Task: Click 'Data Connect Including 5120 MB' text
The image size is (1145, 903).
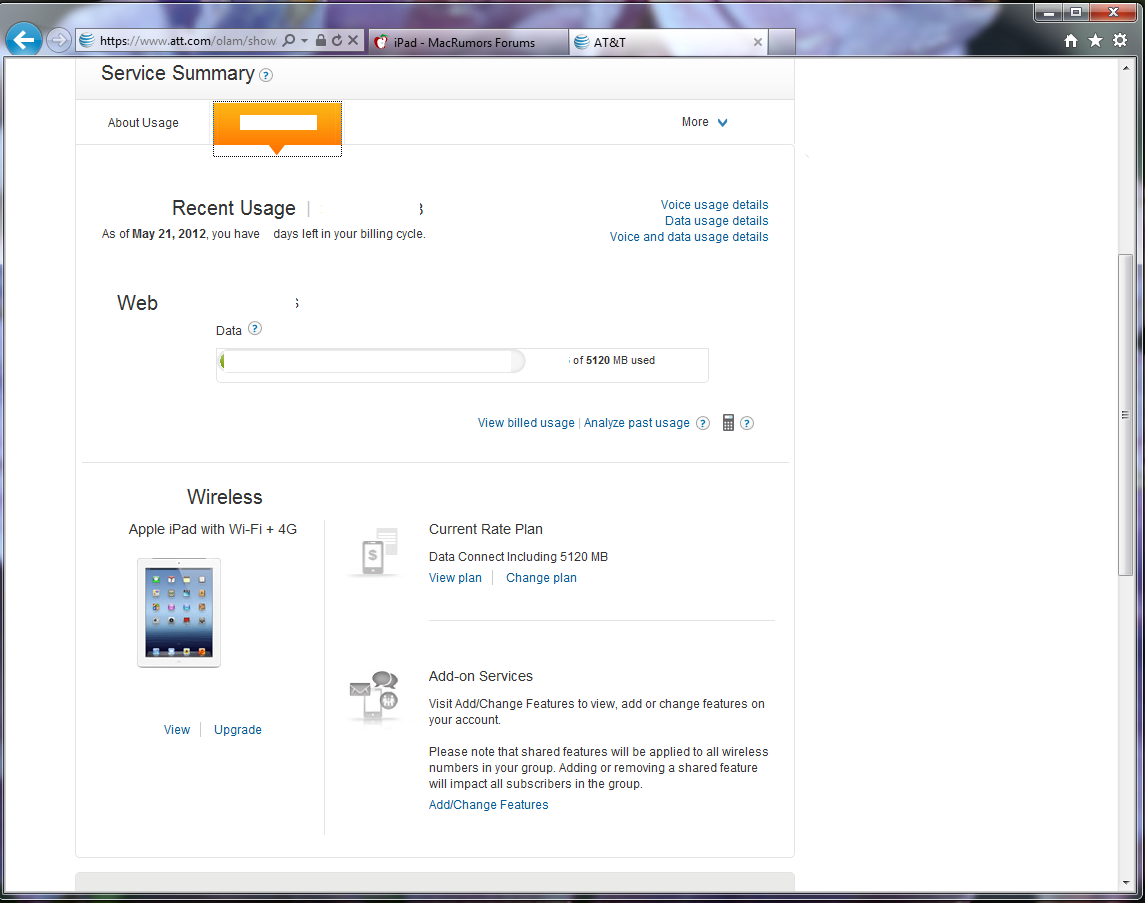Action: pos(518,557)
